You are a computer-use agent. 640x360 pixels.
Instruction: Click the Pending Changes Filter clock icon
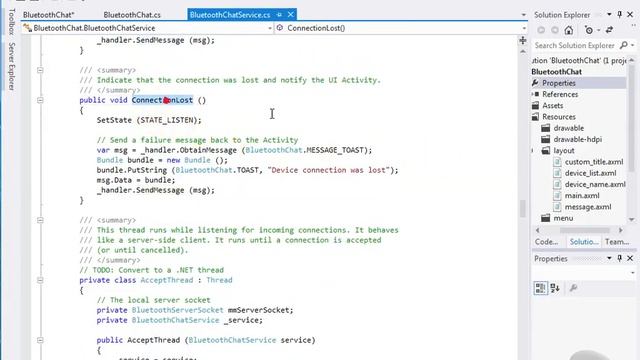pos(589,30)
